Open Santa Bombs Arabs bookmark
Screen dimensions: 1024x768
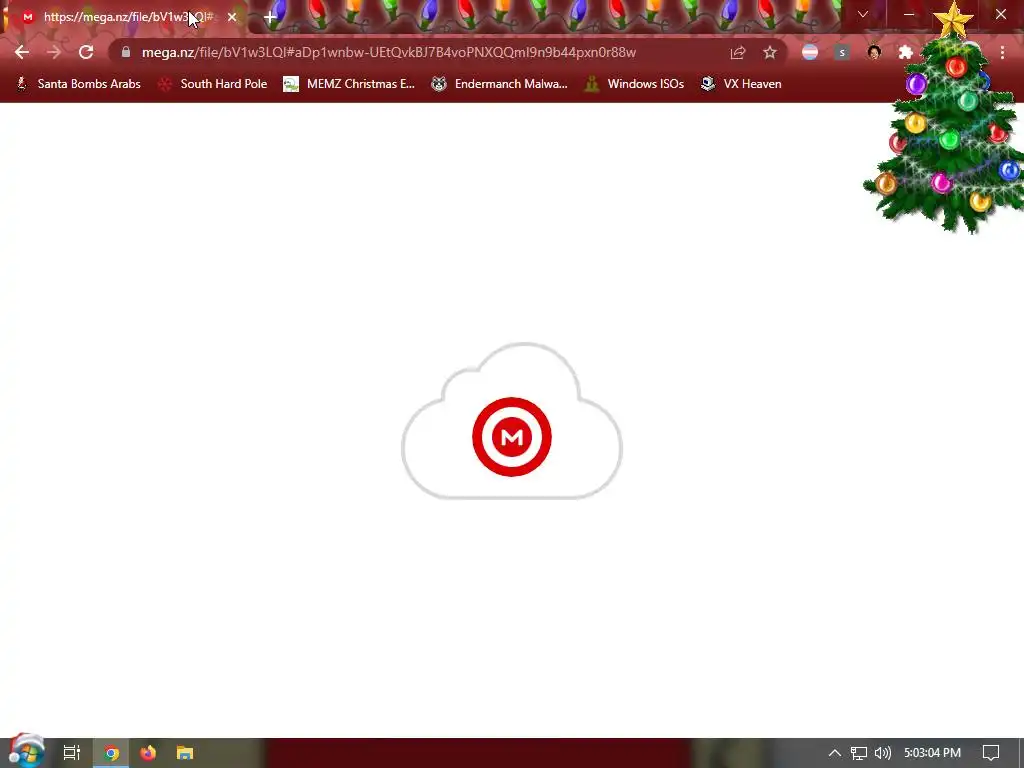click(x=78, y=84)
